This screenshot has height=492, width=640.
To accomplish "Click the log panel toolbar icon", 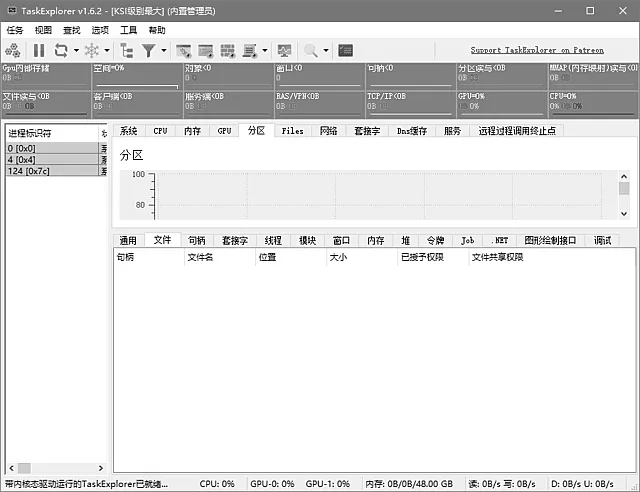I will coord(249,51).
